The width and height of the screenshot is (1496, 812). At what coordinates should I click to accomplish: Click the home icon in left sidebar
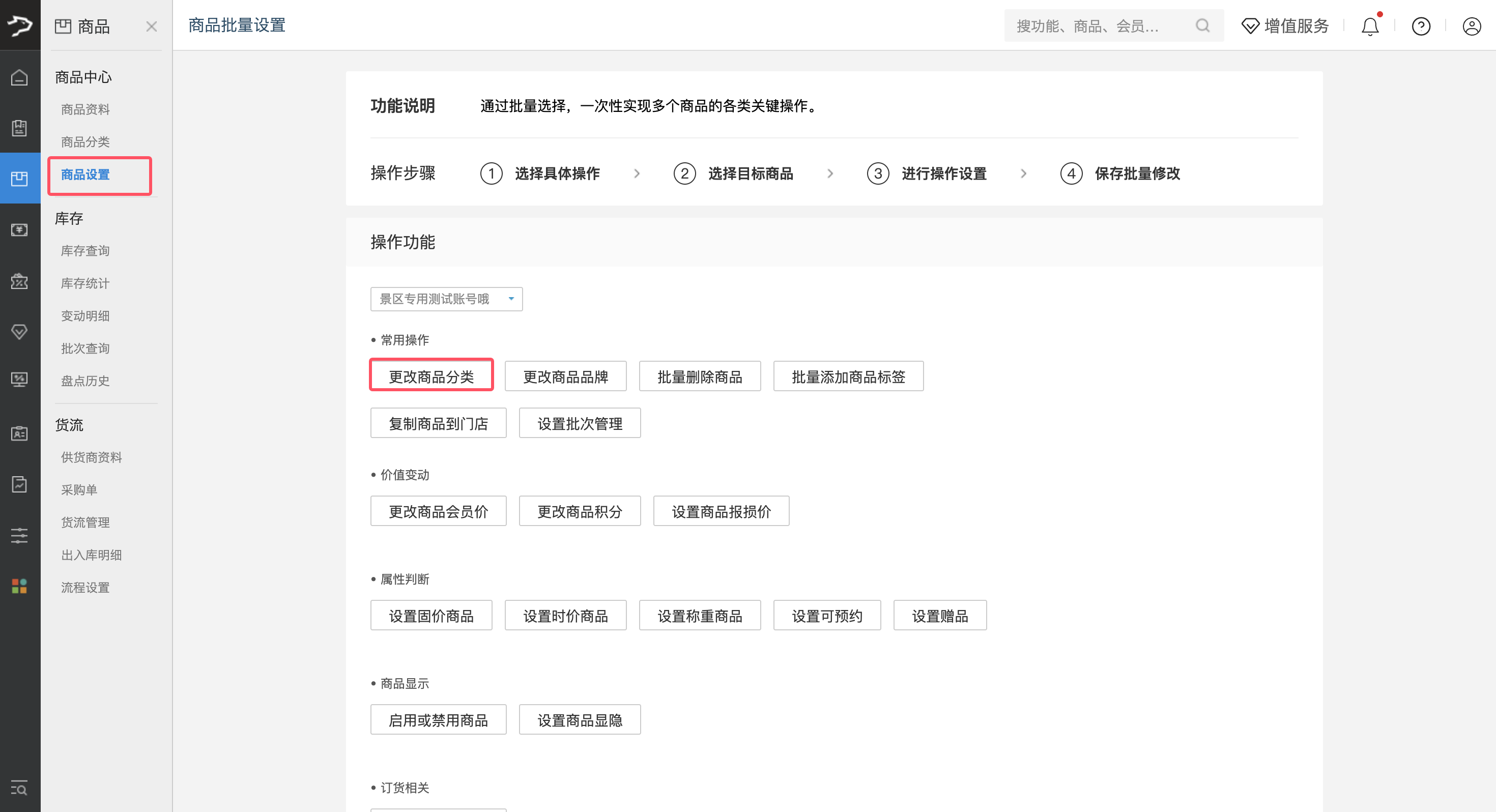tap(19, 77)
